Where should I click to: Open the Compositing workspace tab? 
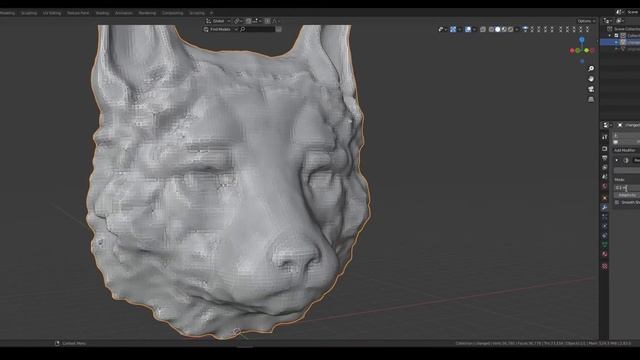tap(173, 13)
